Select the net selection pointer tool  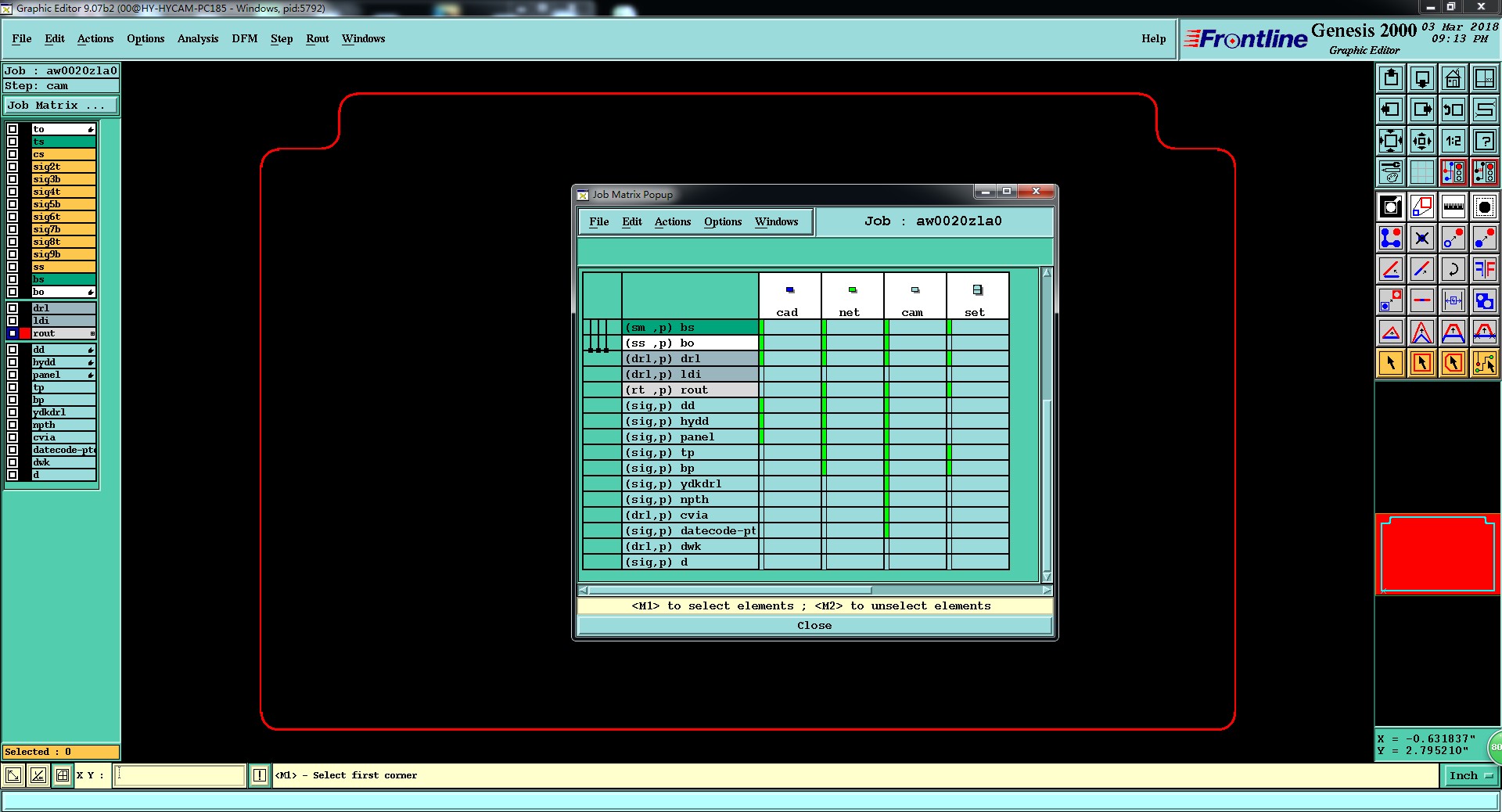[x=1485, y=363]
